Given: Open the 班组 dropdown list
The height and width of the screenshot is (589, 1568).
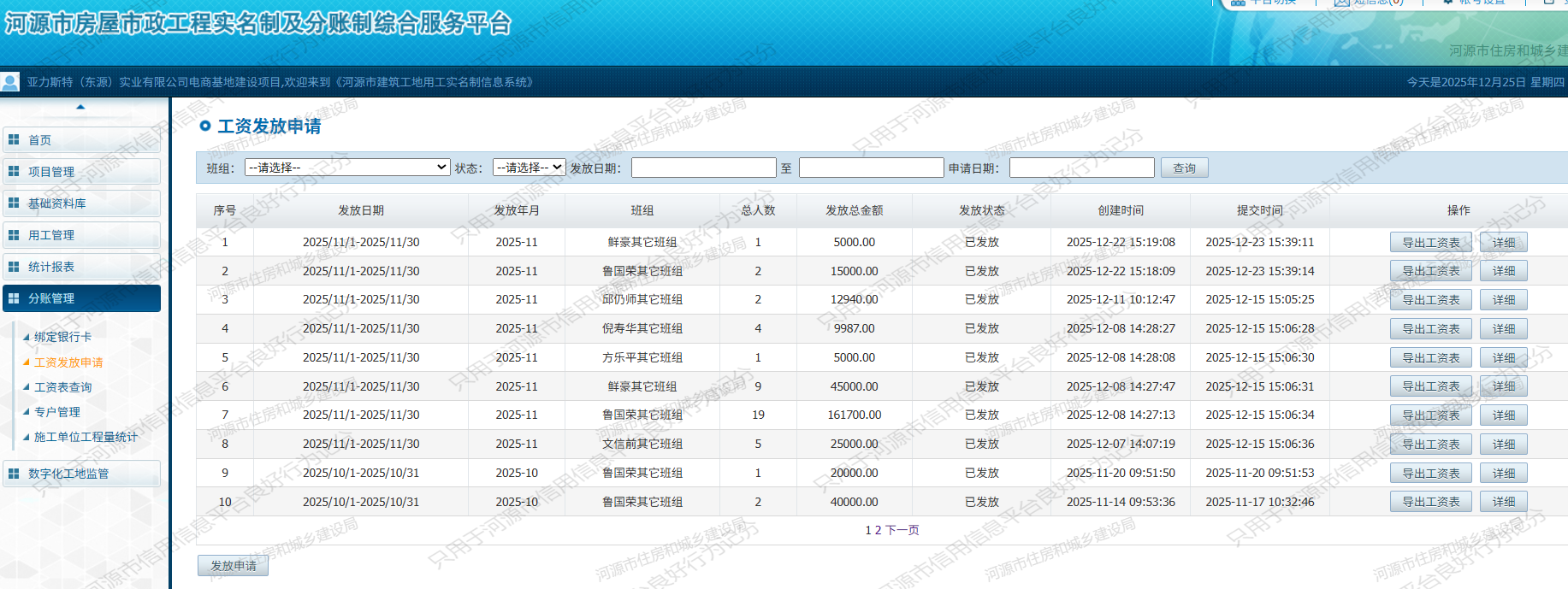Looking at the screenshot, I should (x=346, y=168).
